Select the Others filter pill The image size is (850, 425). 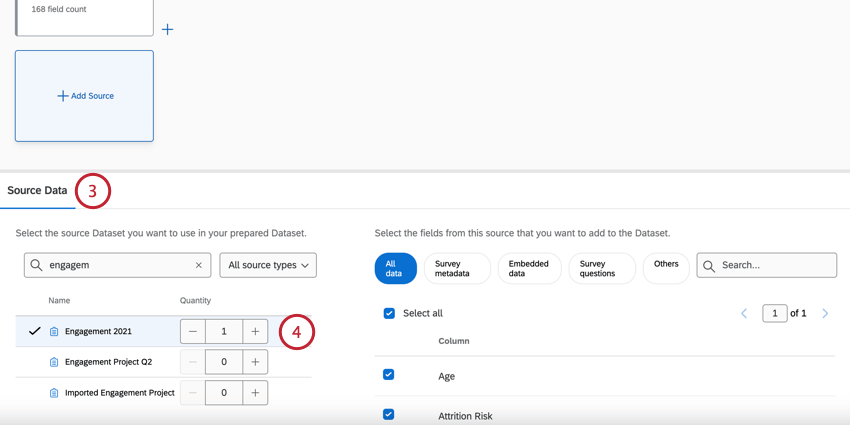point(666,268)
